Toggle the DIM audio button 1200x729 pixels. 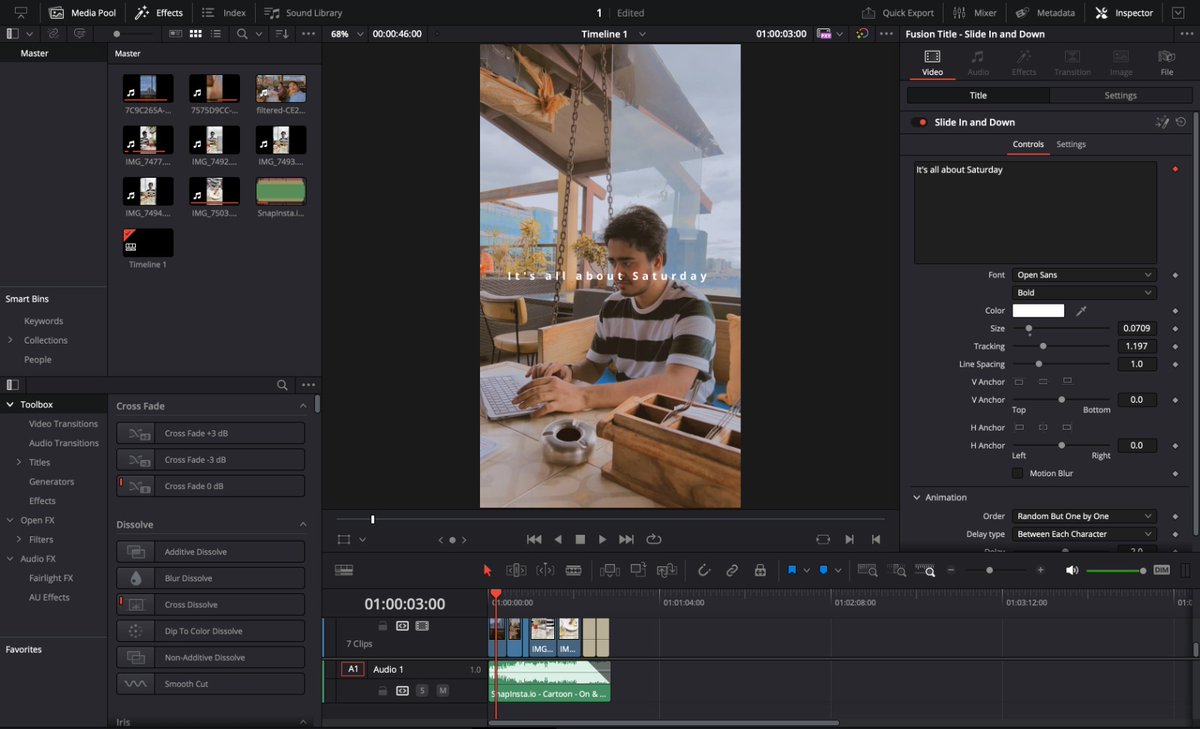click(x=1161, y=570)
